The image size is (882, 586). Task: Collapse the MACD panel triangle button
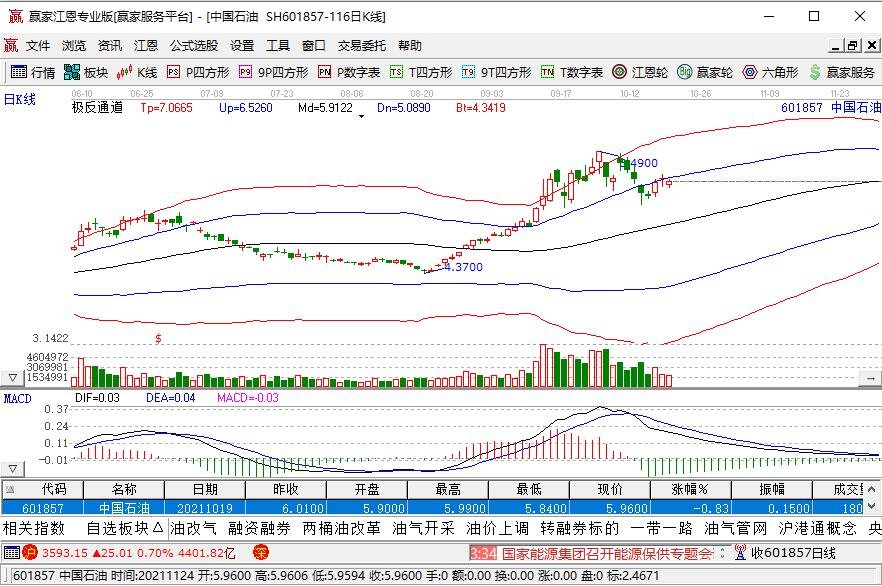(12, 468)
